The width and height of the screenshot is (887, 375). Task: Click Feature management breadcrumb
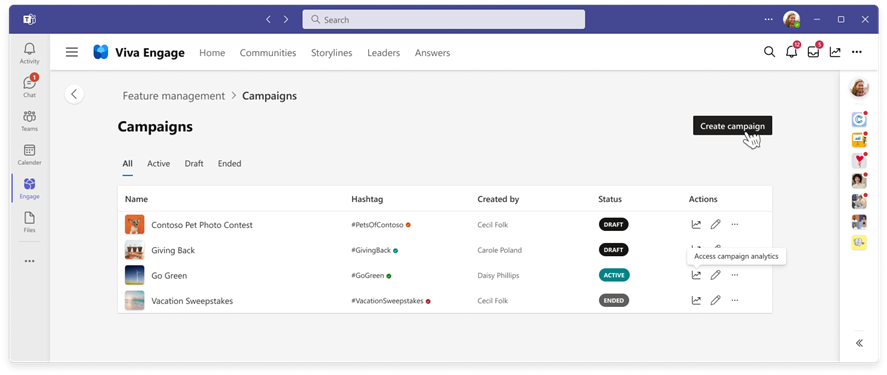174,96
